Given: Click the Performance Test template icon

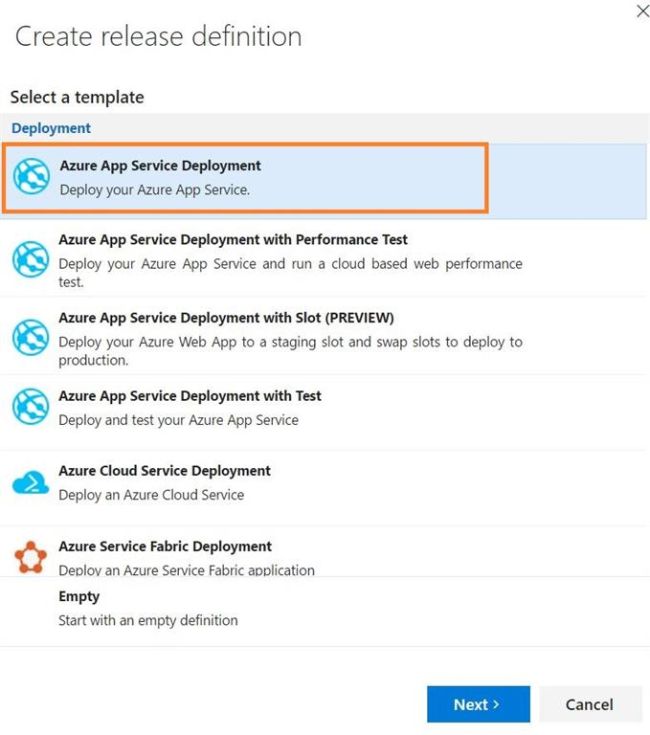Looking at the screenshot, I should tap(30, 260).
